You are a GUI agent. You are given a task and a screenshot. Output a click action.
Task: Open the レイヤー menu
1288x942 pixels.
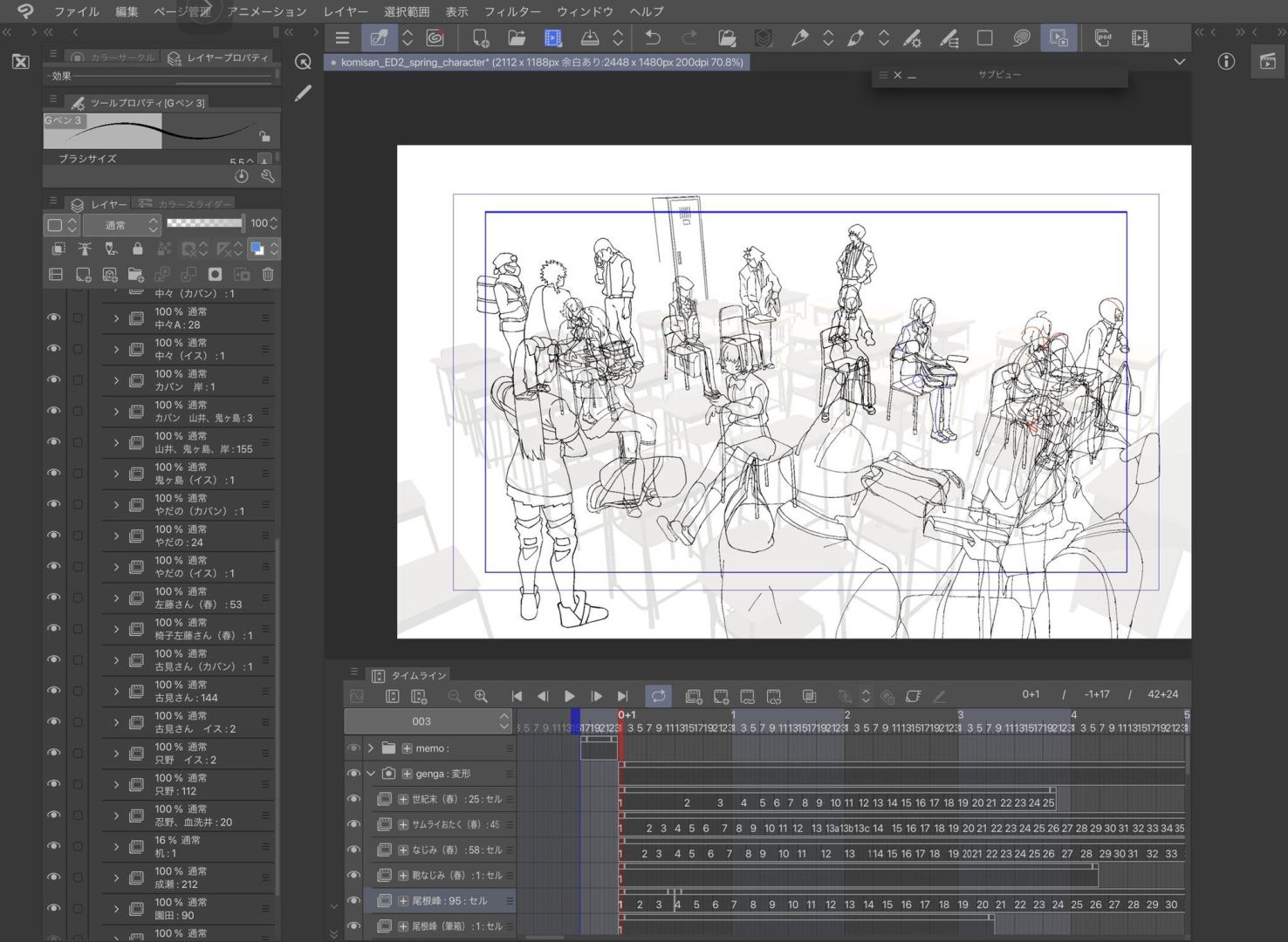point(346,11)
